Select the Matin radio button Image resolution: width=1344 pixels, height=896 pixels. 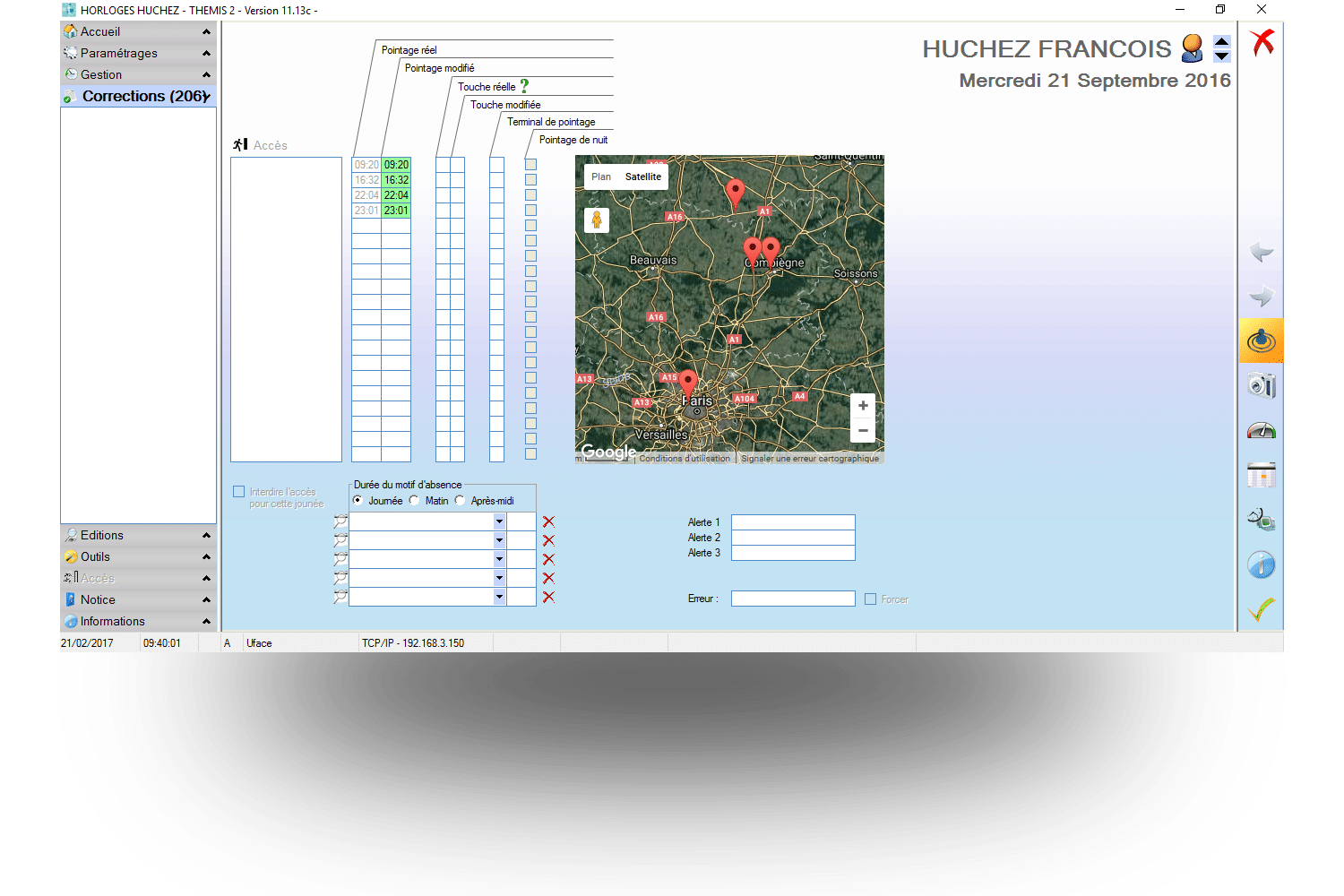click(414, 500)
